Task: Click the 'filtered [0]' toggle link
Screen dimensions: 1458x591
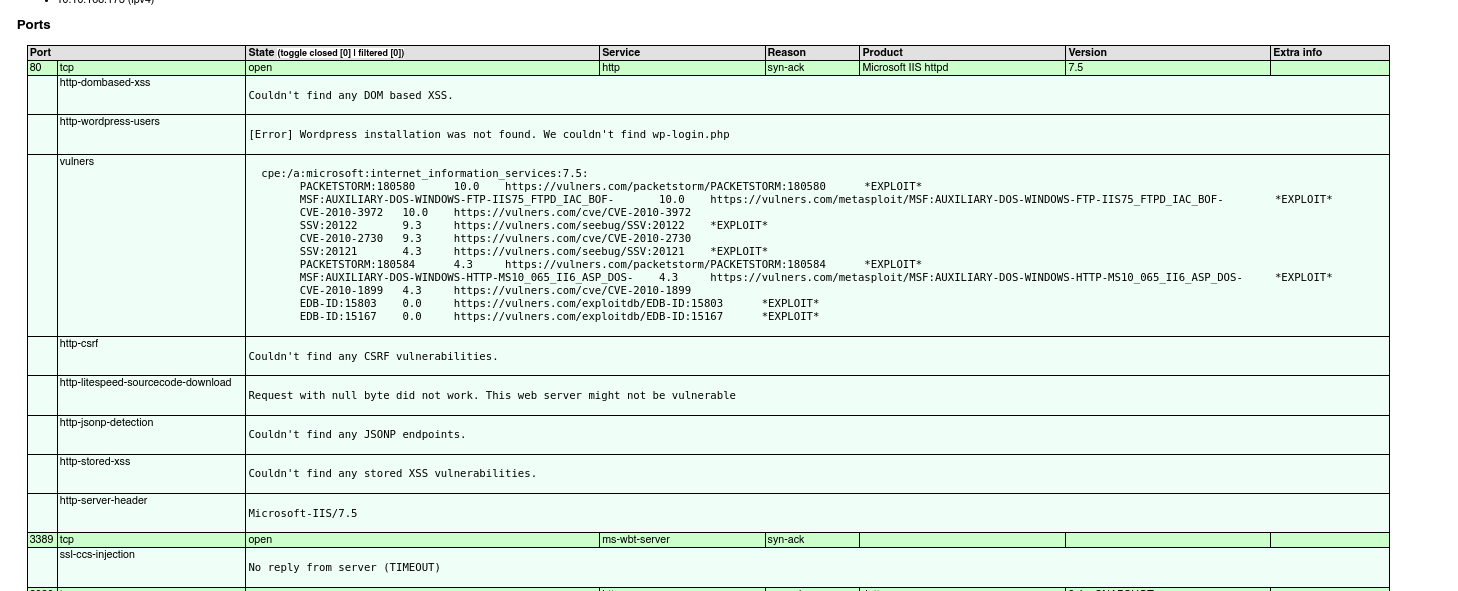Action: point(379,53)
